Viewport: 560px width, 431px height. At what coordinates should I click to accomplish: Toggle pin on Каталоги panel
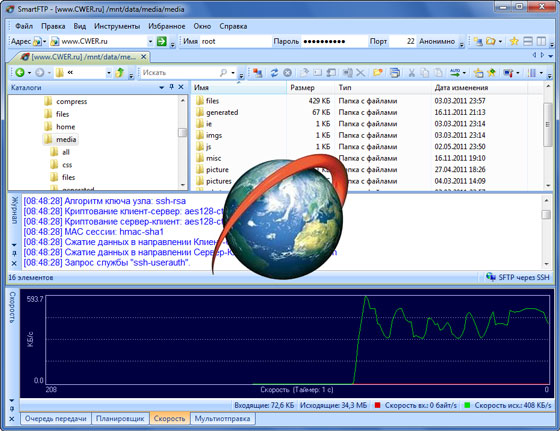[x=171, y=87]
